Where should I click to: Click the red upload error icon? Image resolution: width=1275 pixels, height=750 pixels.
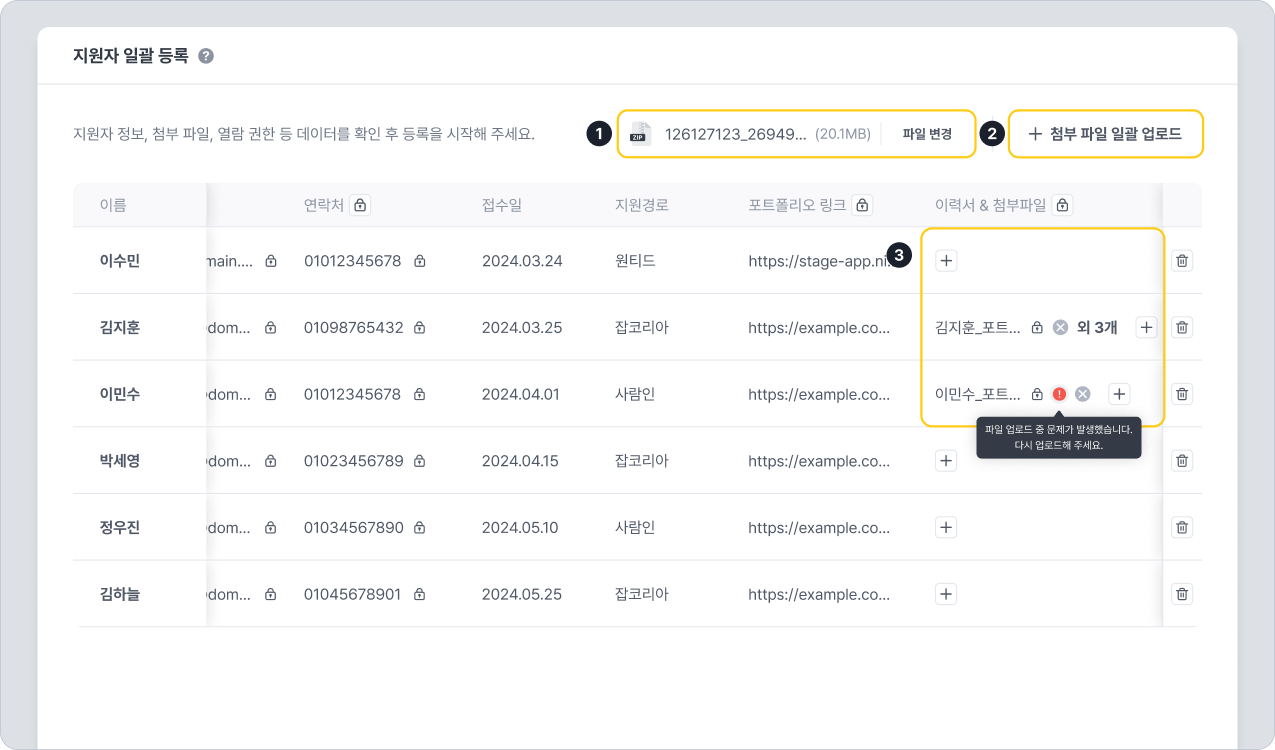coord(1060,394)
